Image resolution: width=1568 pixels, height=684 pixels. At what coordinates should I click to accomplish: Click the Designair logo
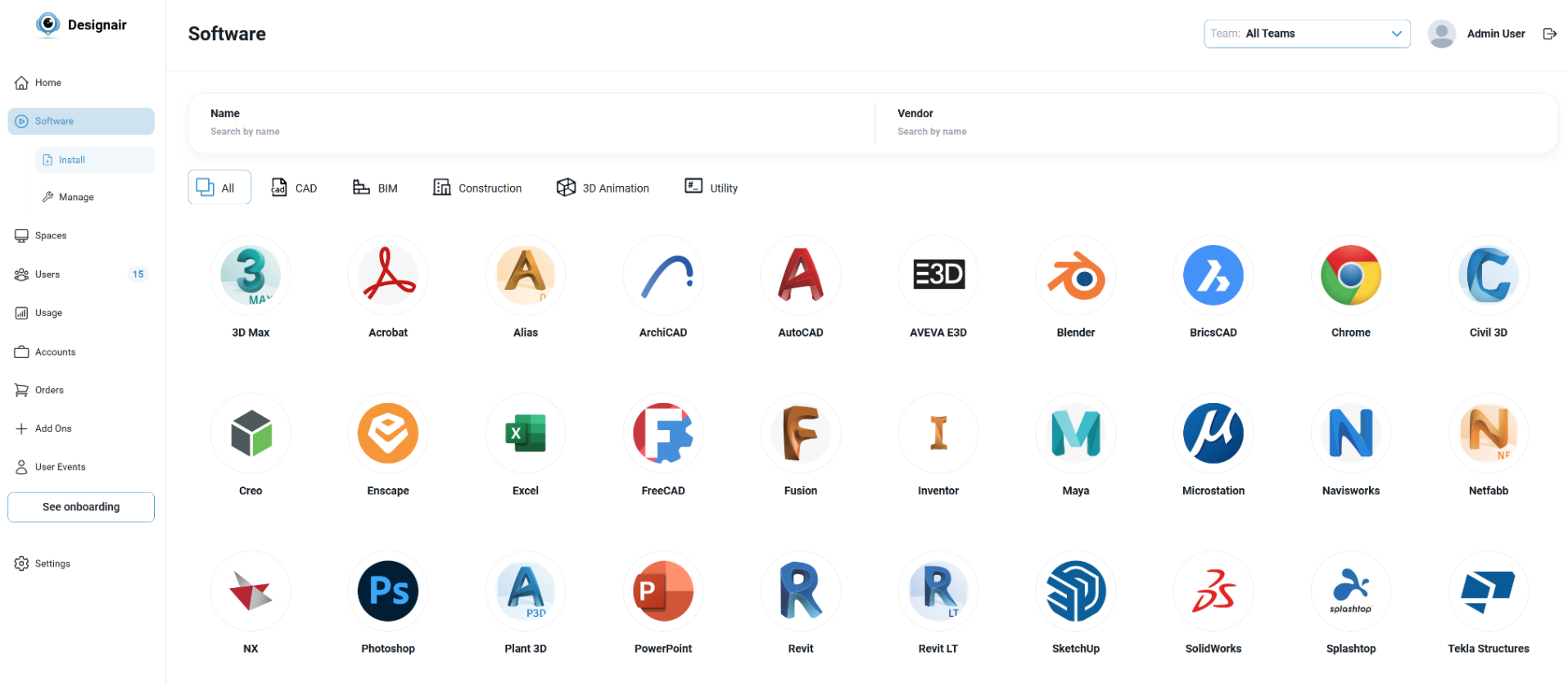pyautogui.click(x=81, y=25)
